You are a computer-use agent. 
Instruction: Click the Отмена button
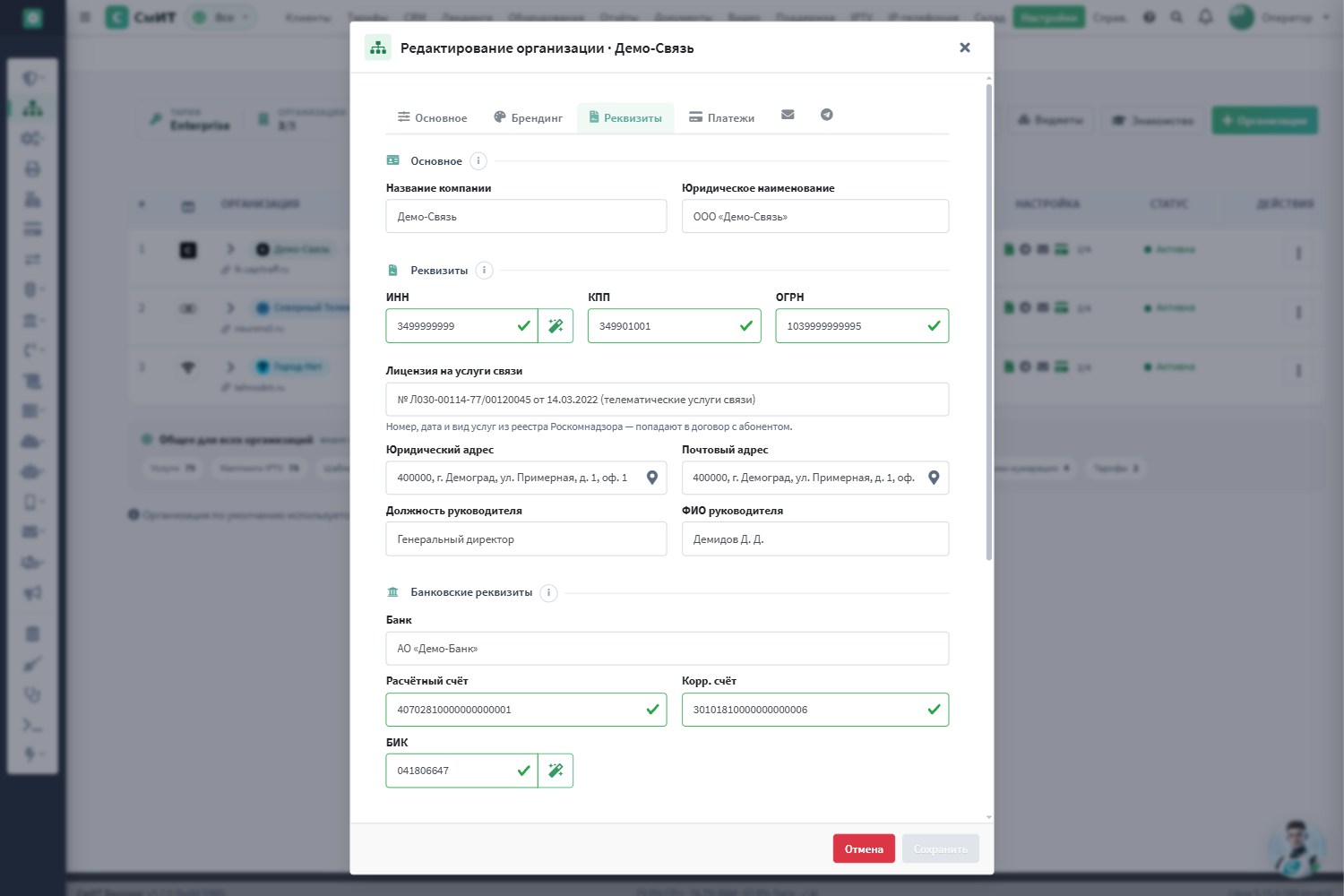click(x=864, y=849)
